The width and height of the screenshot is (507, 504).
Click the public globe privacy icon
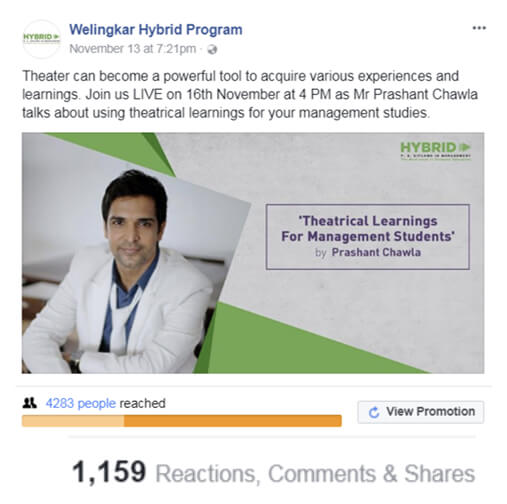point(212,50)
